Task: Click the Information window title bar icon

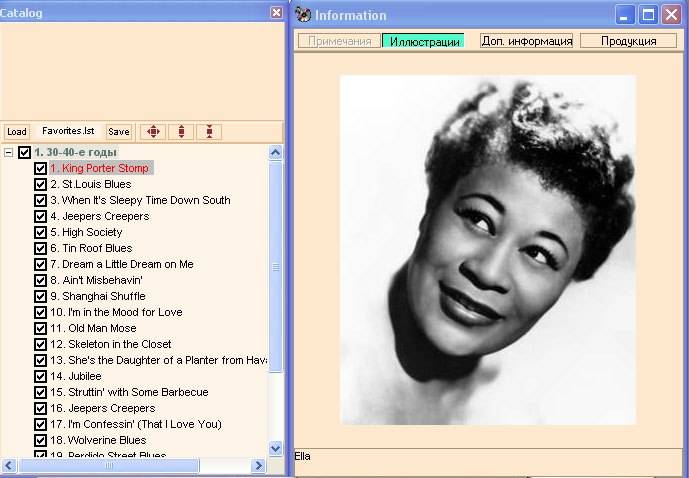Action: 303,14
